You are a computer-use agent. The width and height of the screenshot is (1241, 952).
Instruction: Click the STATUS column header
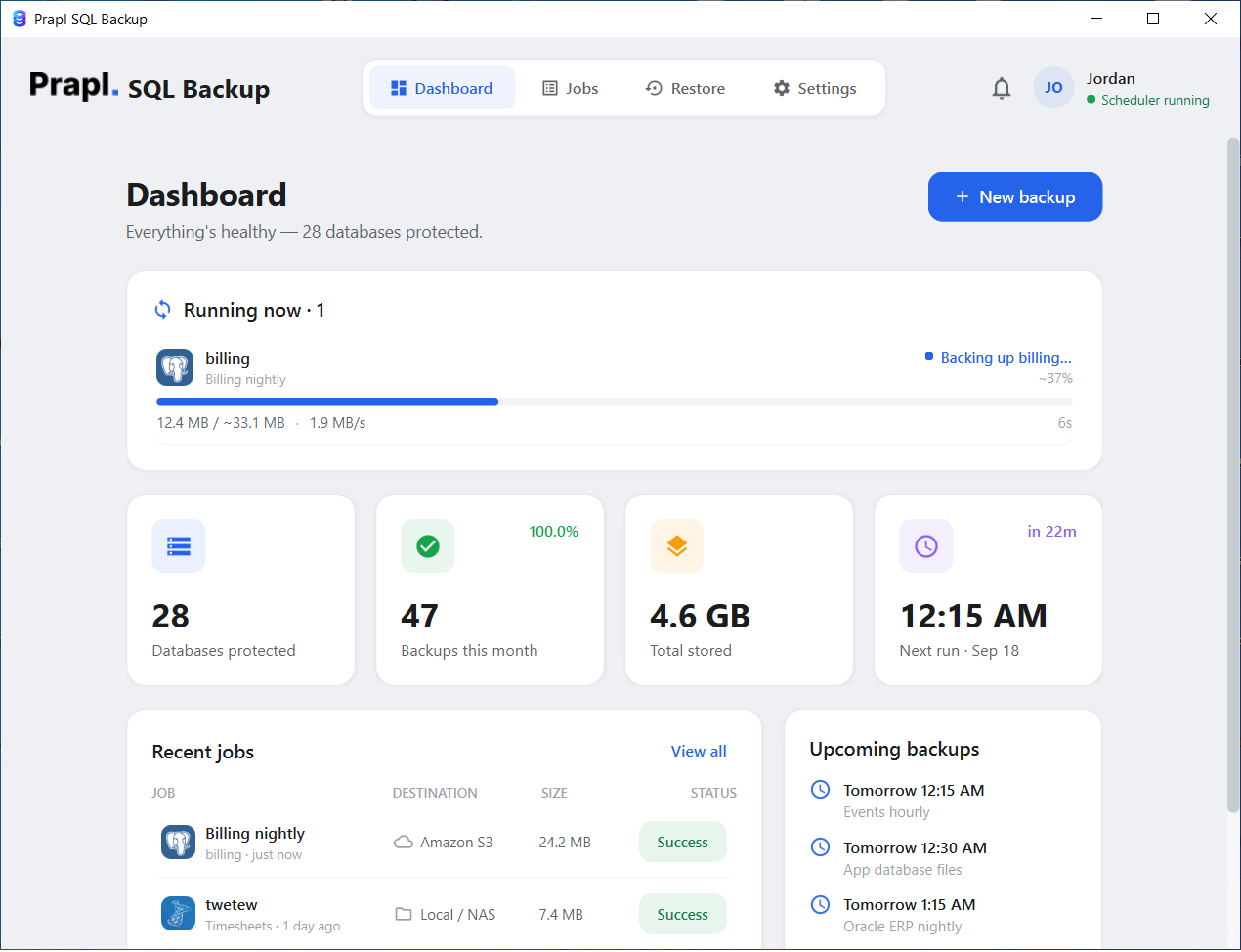(713, 793)
